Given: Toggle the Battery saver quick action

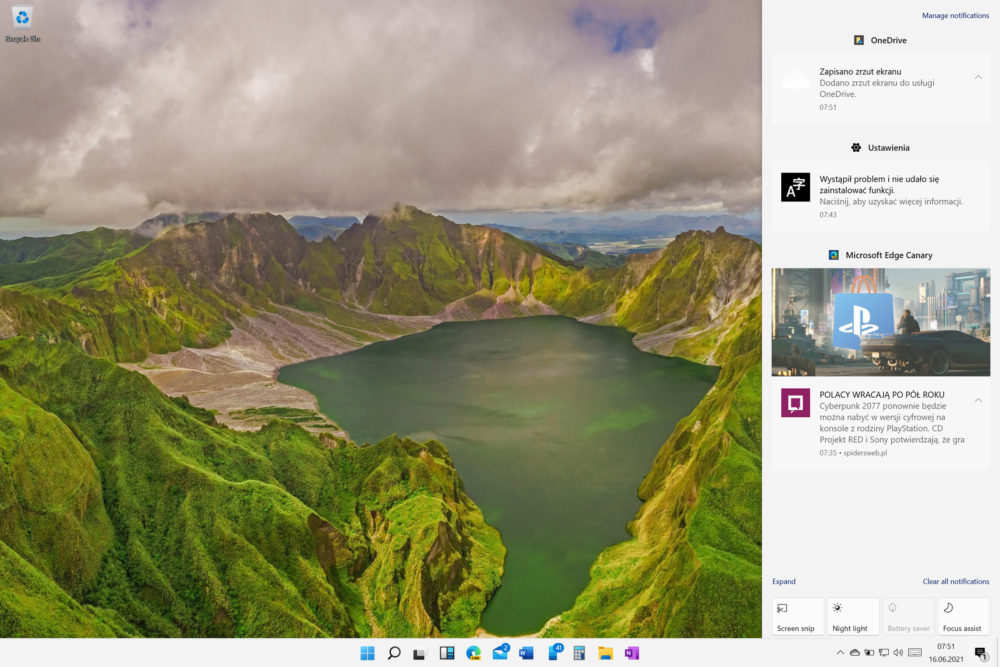Looking at the screenshot, I should pyautogui.click(x=908, y=616).
